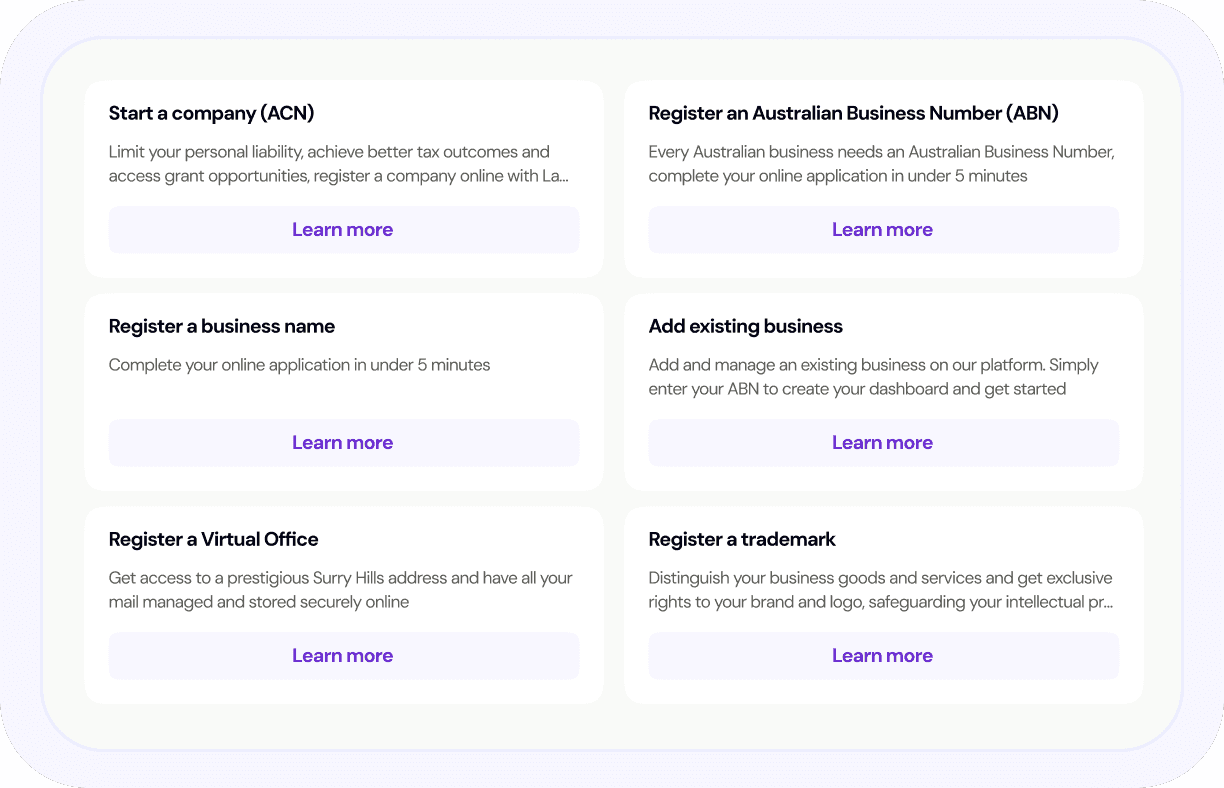Click the description about limiting personal liability
The height and width of the screenshot is (788, 1224).
tap(338, 164)
